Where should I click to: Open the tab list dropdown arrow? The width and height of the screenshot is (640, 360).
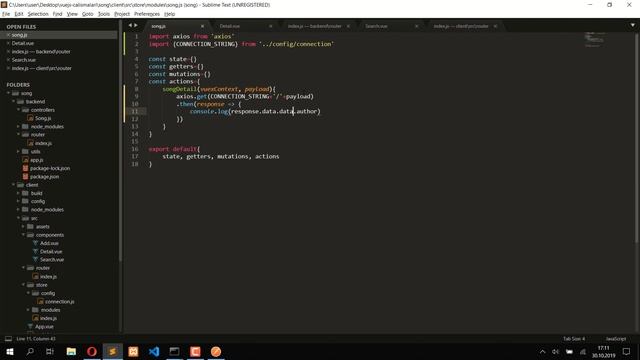coord(632,25)
